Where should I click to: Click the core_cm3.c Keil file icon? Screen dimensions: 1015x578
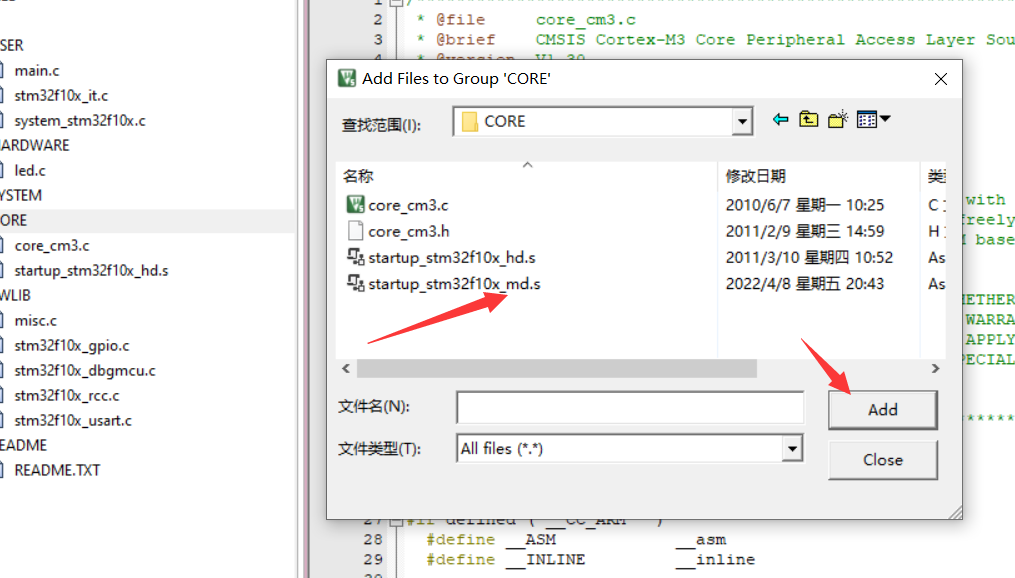[x=355, y=205]
